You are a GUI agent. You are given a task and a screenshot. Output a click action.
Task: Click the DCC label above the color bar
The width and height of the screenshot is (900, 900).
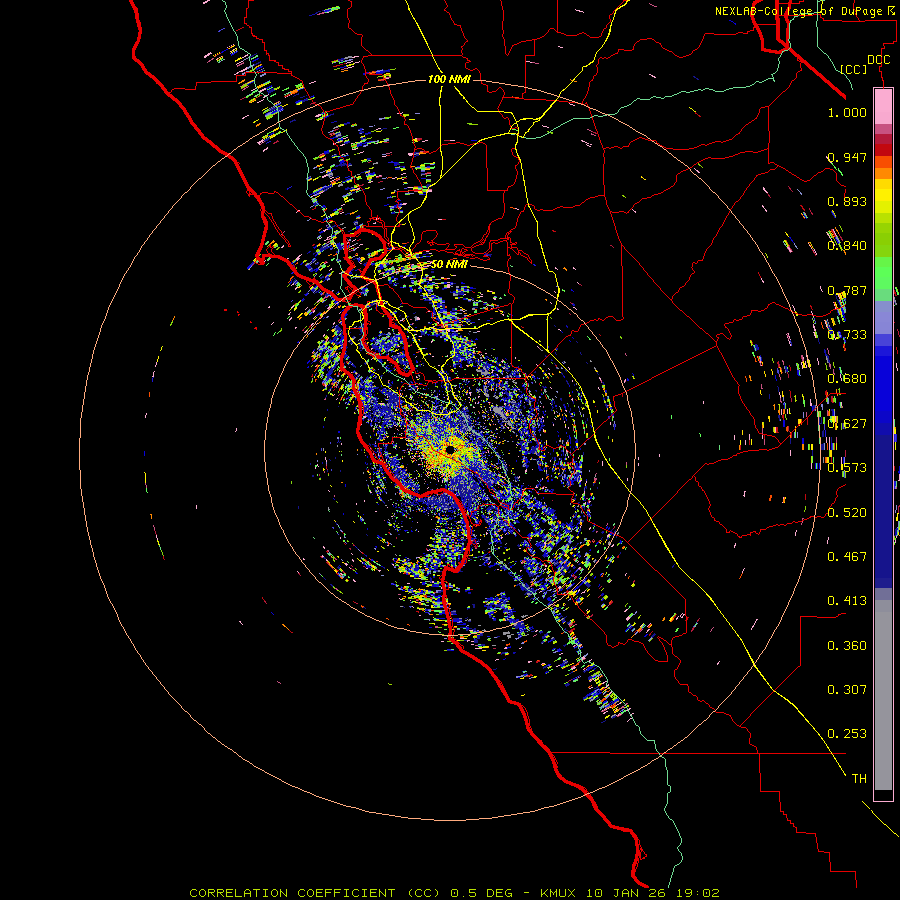point(878,59)
